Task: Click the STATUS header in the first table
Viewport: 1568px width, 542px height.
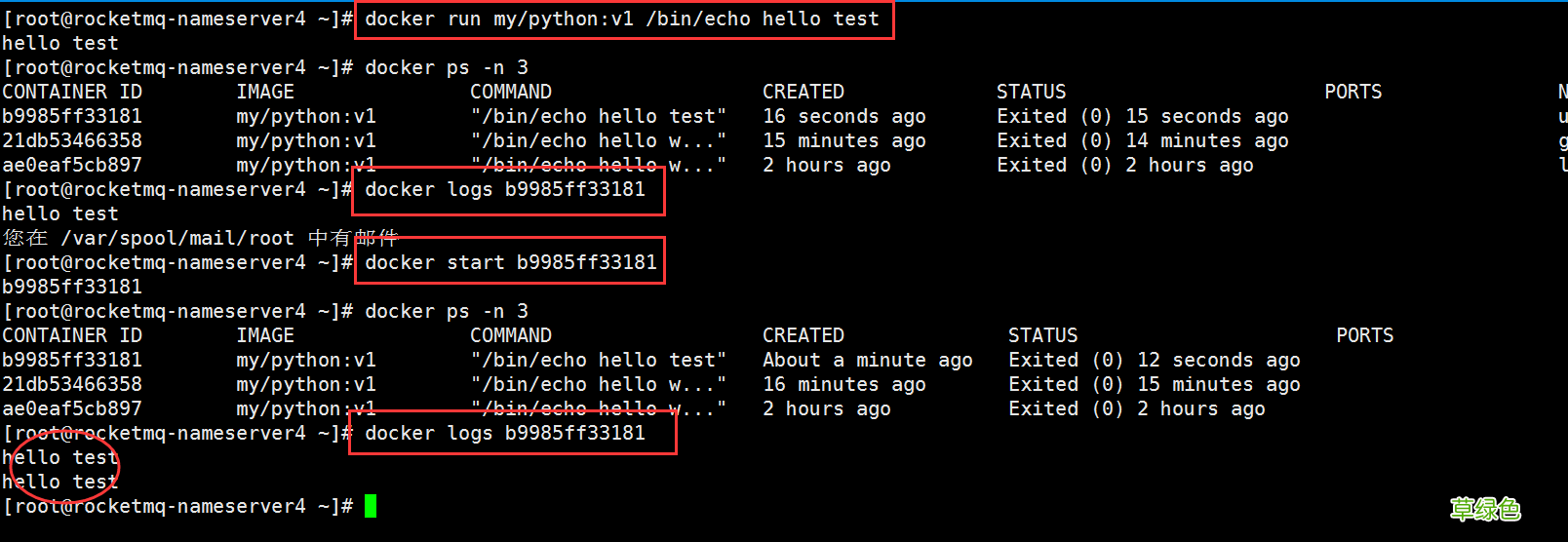Action: coord(1031,92)
